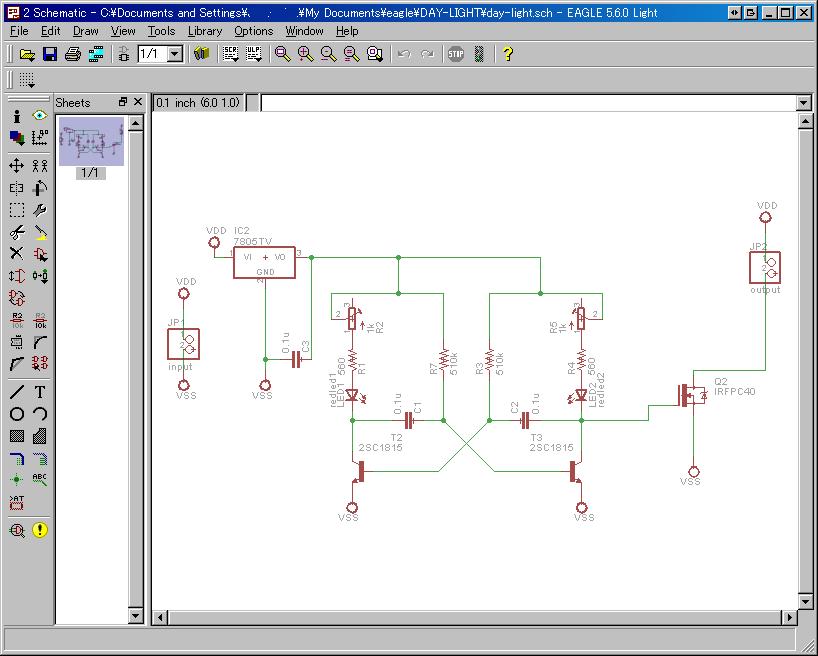
Task: Open the sheet selector 1/1 dropdown
Action: click(175, 54)
